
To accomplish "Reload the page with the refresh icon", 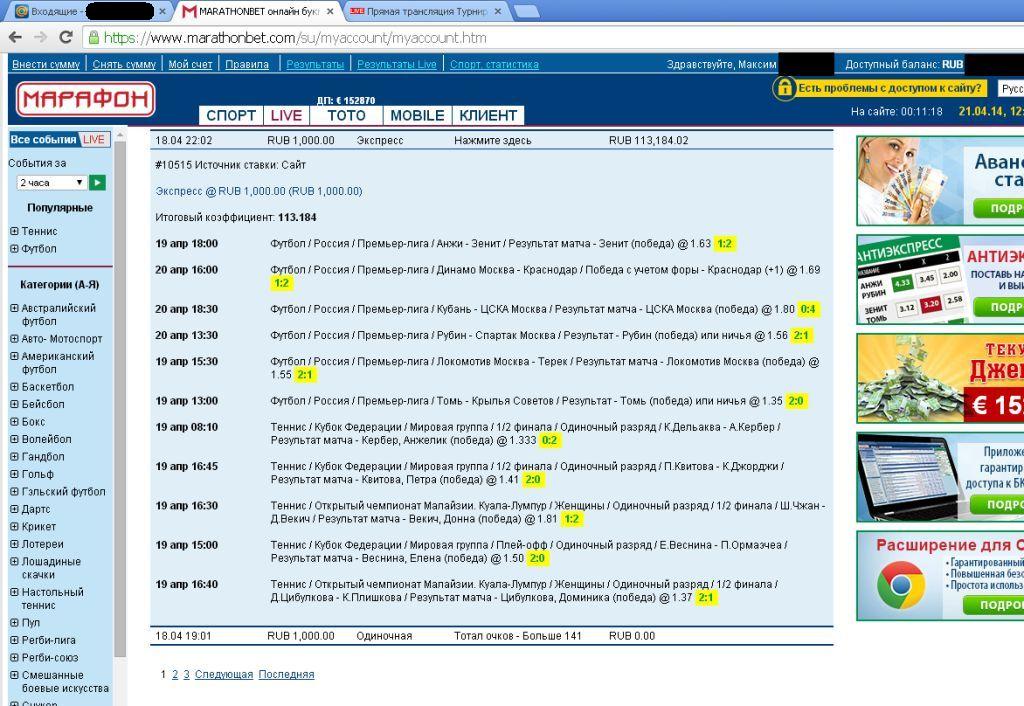I will (x=66, y=37).
